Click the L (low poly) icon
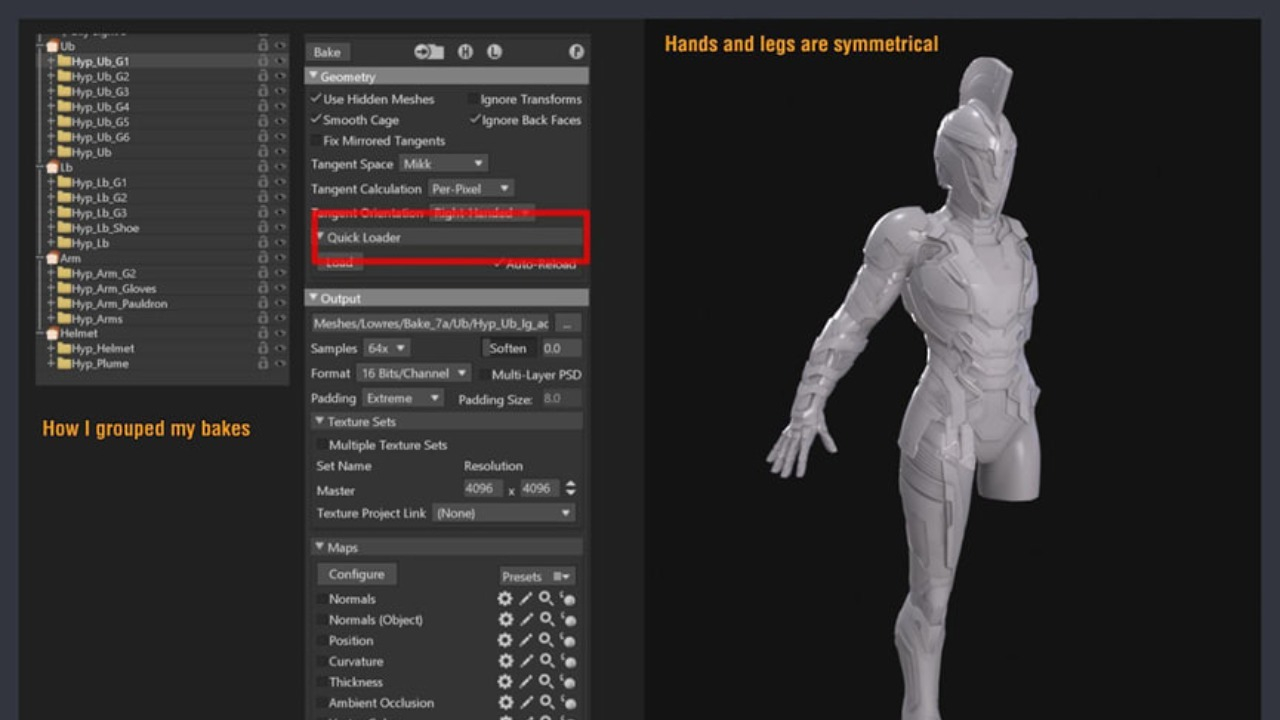The image size is (1280, 720). pyautogui.click(x=494, y=52)
